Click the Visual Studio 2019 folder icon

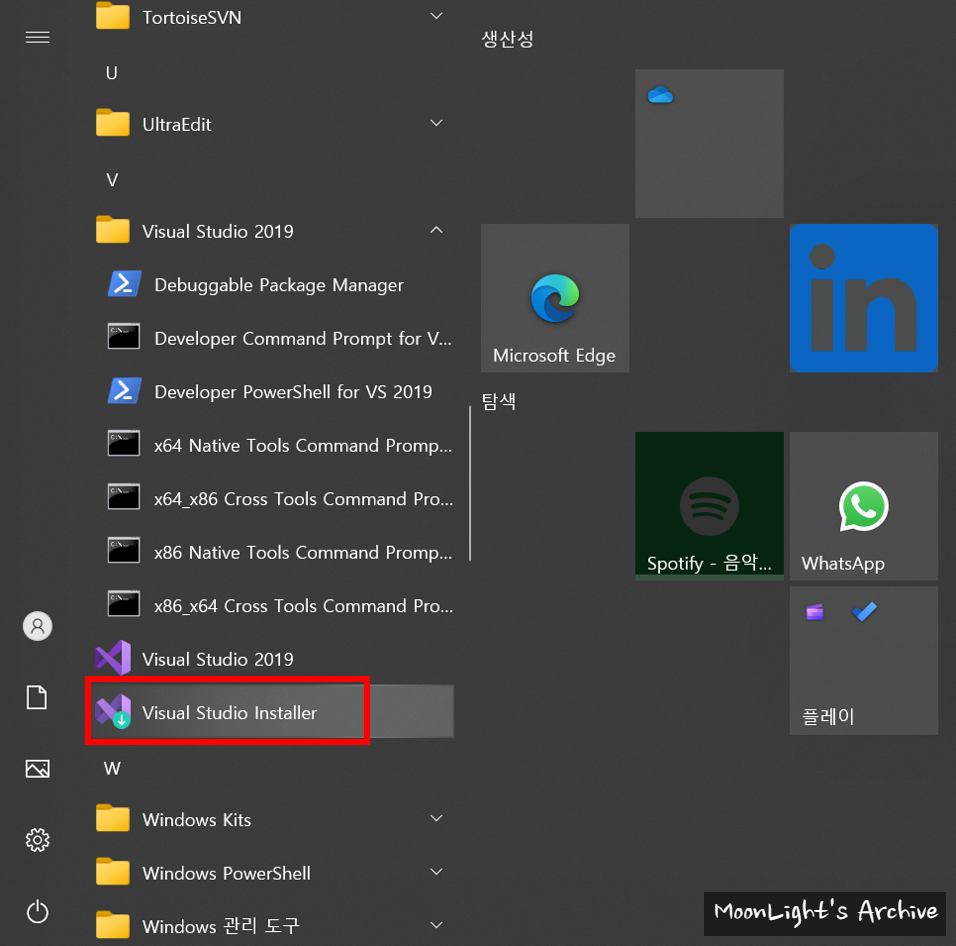[113, 230]
